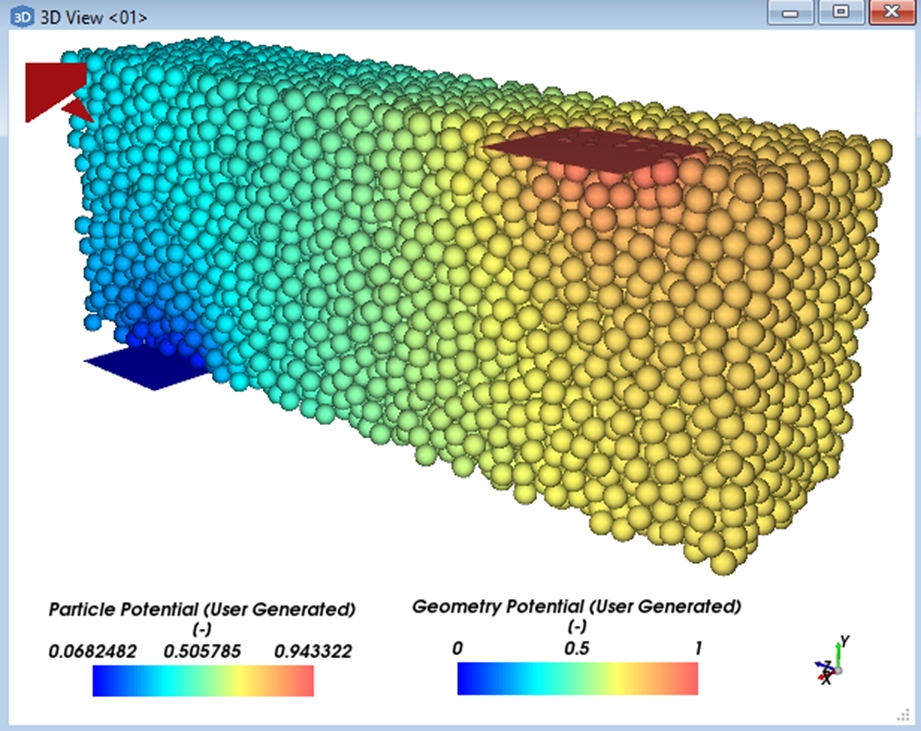Click the Particle Potential legend title
The width and height of the screenshot is (921, 731).
coord(202,609)
